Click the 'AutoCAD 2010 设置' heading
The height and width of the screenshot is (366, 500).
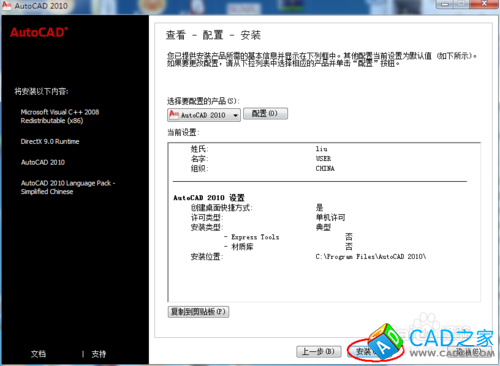209,197
